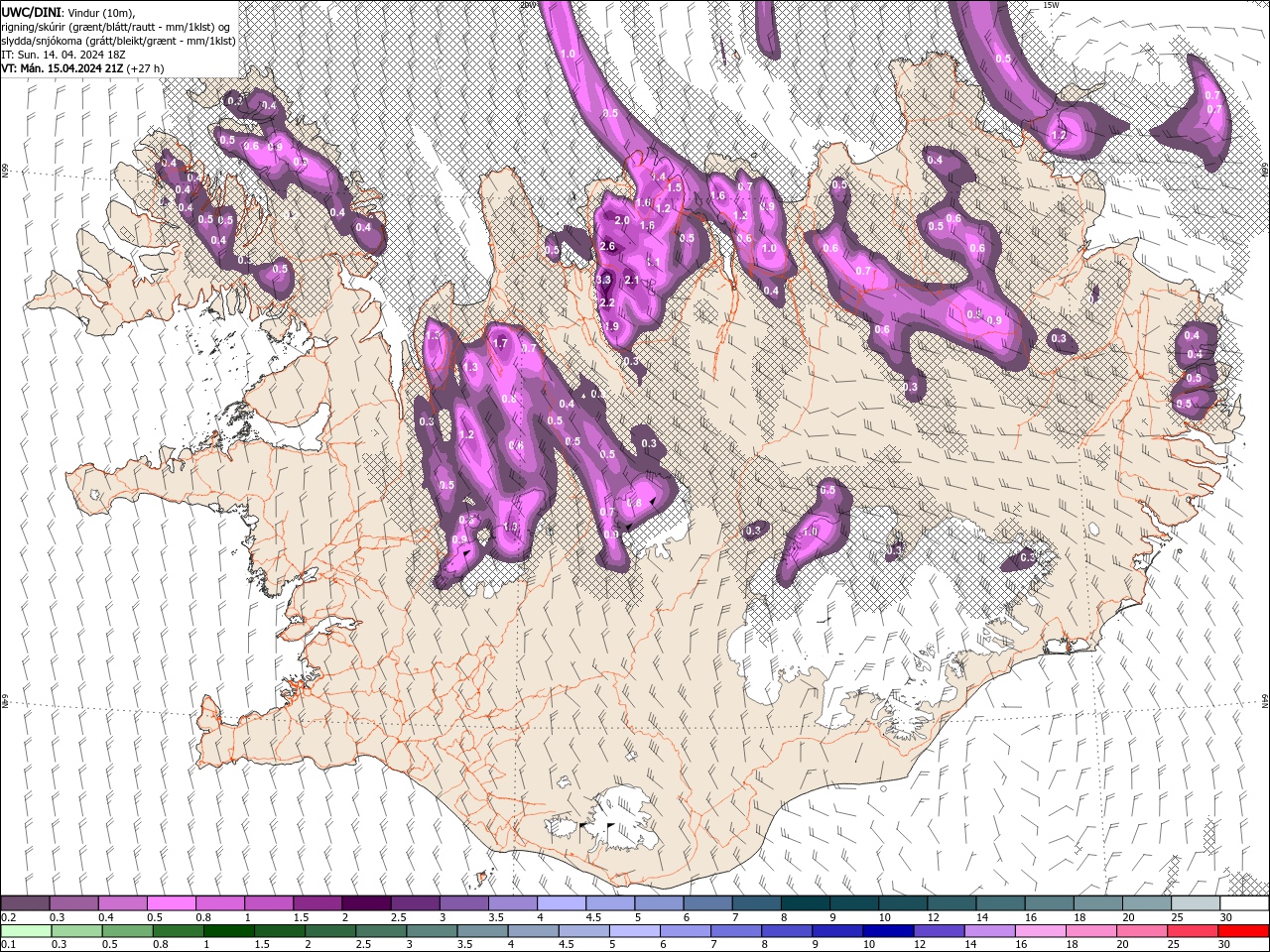Click the 15W longitude label at top
The height and width of the screenshot is (952, 1270).
coord(1052,5)
